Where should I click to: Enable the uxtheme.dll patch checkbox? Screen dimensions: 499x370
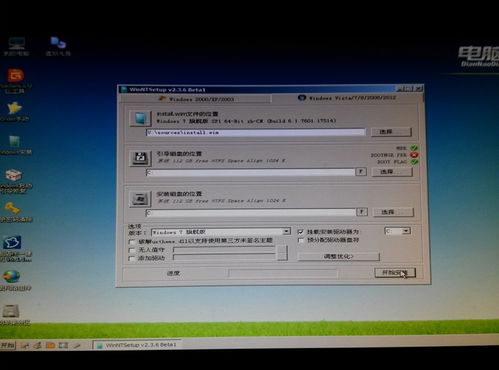[x=132, y=241]
